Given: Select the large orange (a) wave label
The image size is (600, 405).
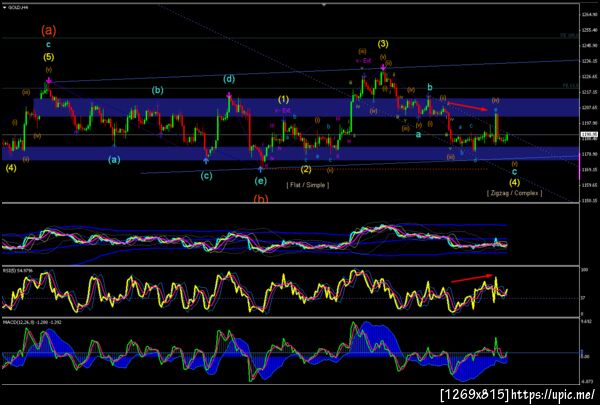Looking at the screenshot, I should click(x=49, y=30).
